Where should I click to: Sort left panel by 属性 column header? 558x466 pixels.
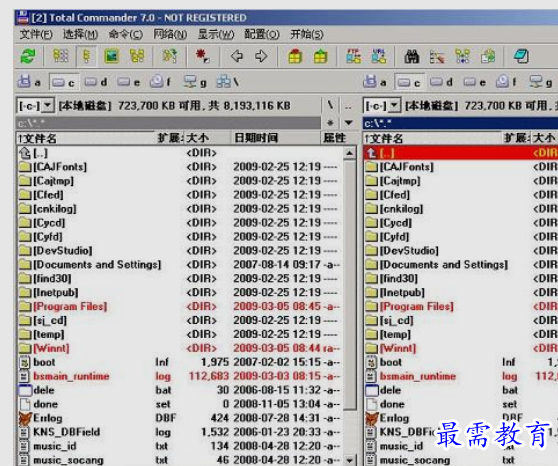pos(338,138)
